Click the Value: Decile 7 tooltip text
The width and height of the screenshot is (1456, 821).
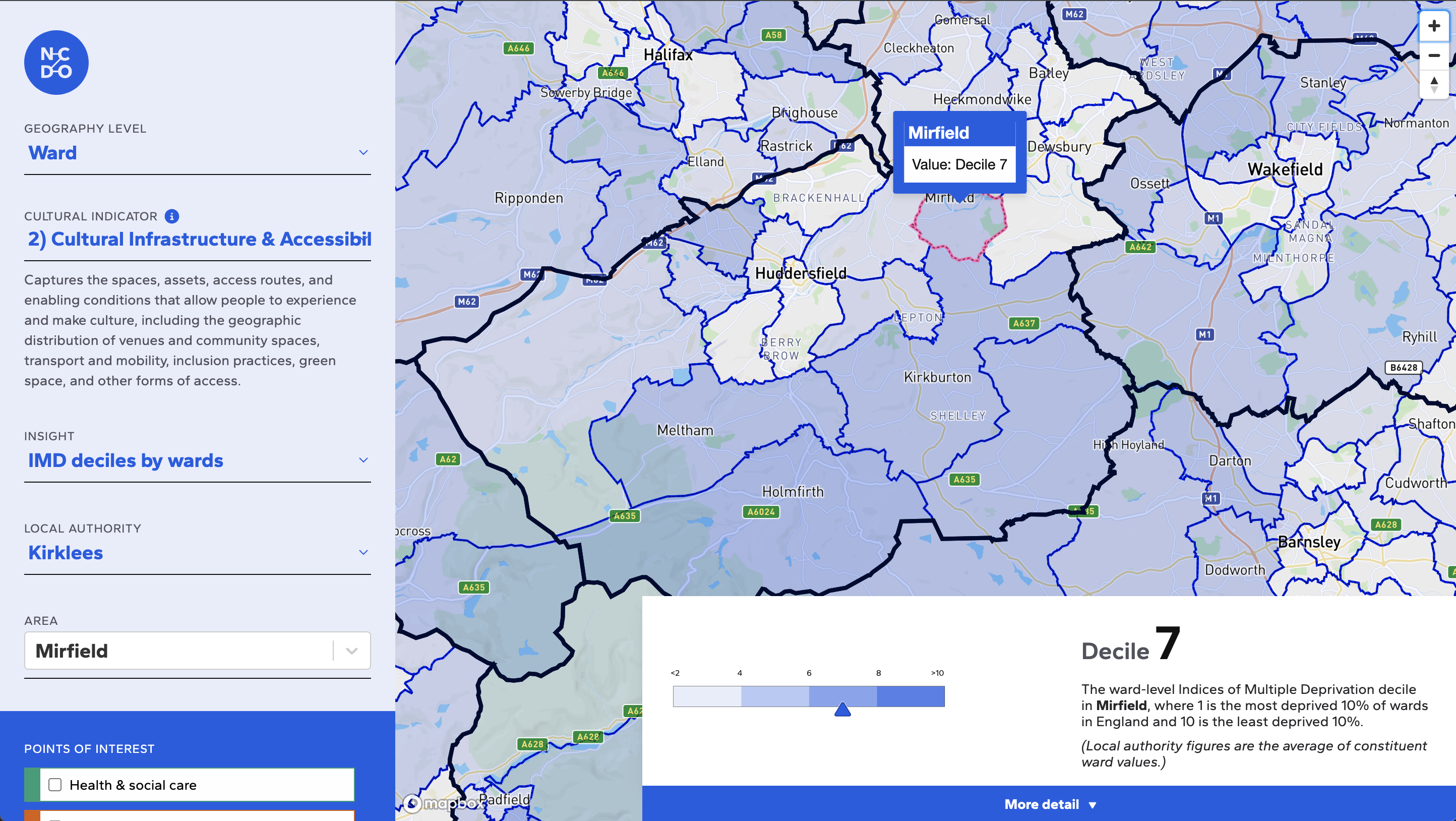coord(959,164)
